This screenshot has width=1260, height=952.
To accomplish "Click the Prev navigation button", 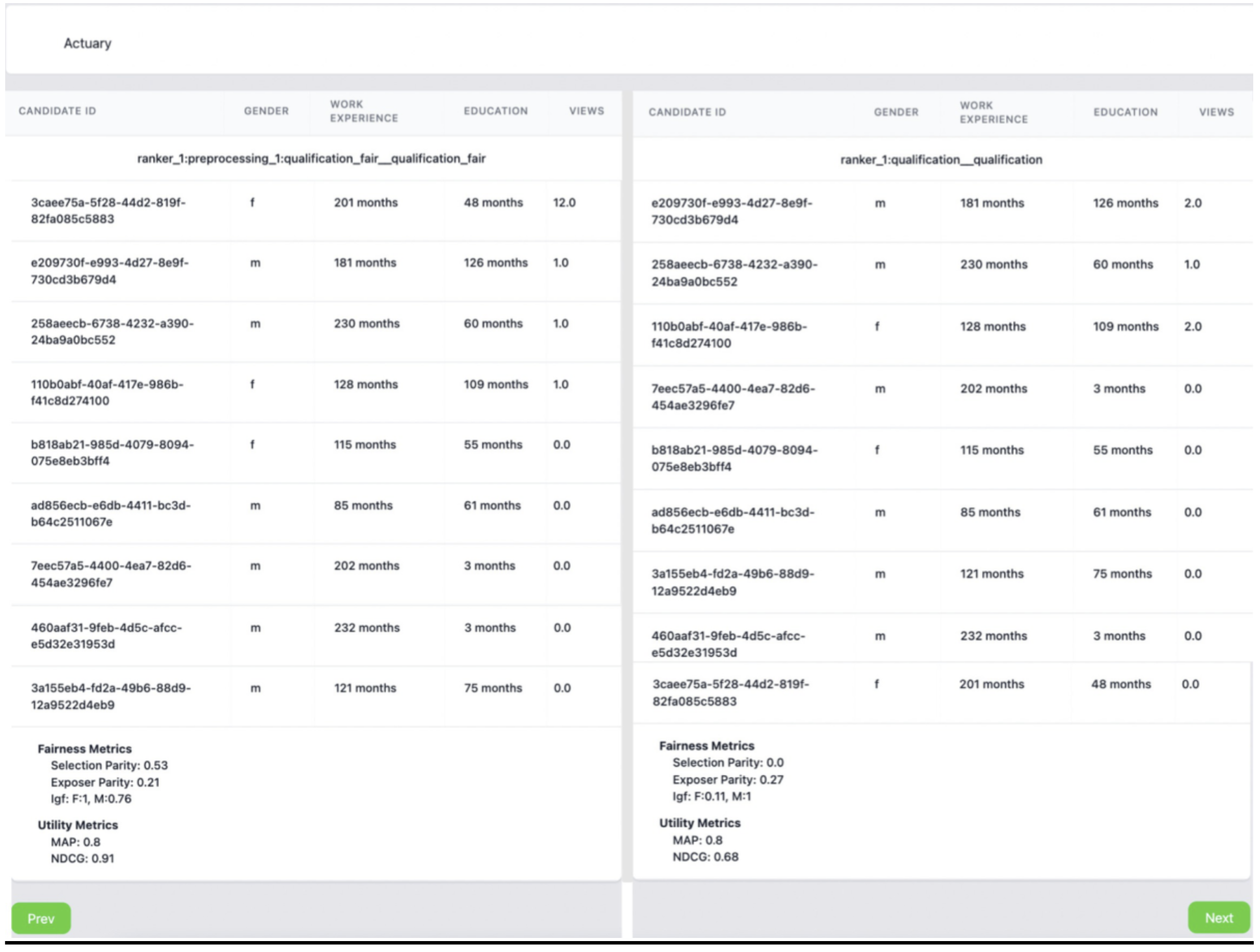I will (x=41, y=918).
